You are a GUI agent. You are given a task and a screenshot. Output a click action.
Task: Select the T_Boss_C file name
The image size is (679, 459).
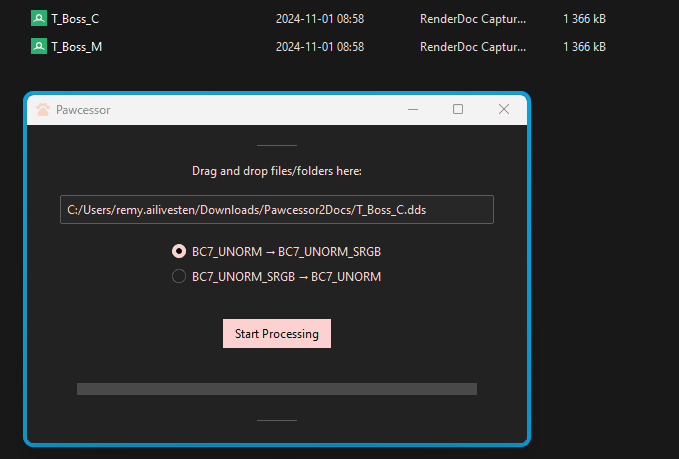75,18
